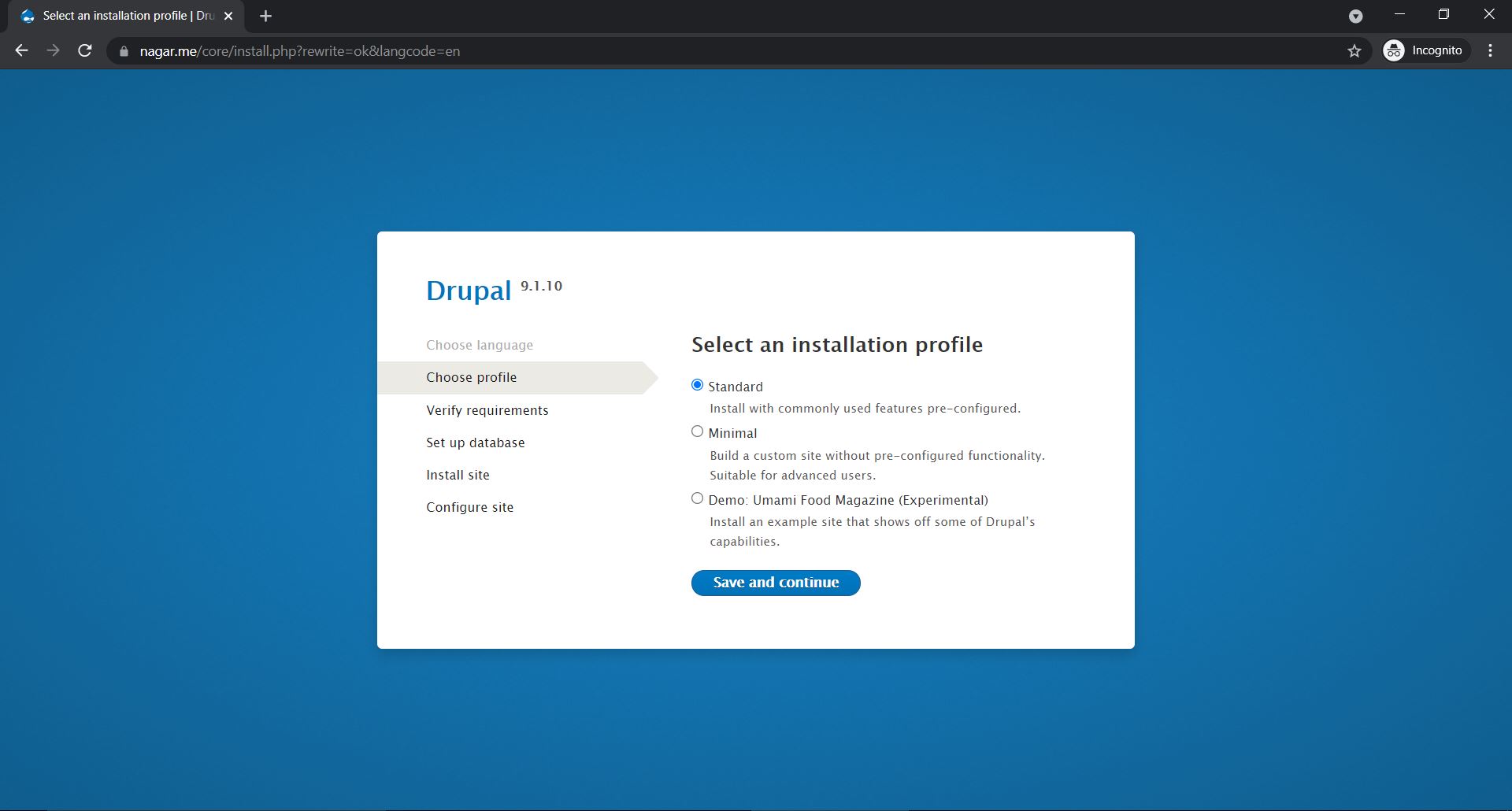The height and width of the screenshot is (811, 1512).
Task: Click the browser back arrow
Action: click(x=20, y=50)
